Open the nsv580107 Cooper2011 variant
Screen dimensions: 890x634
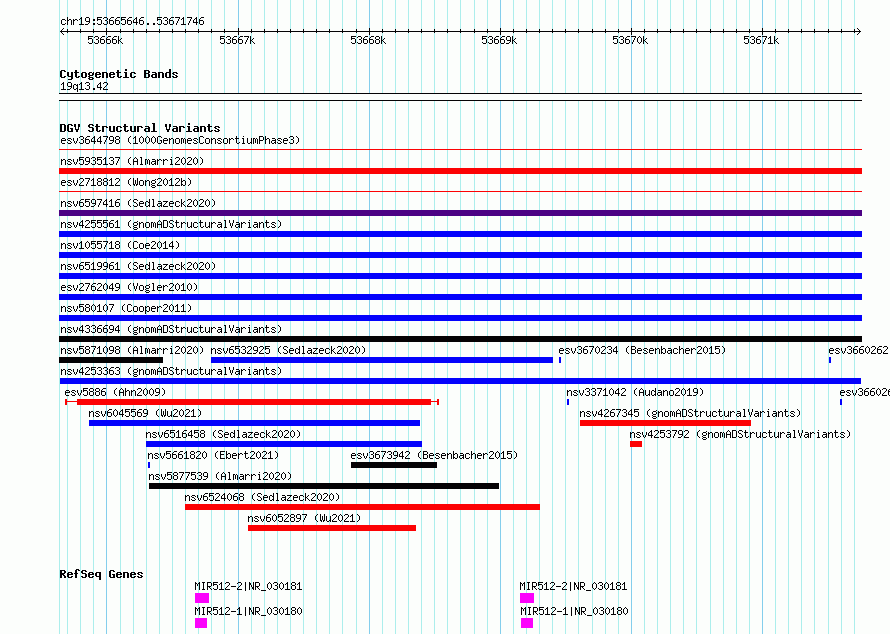pyautogui.click(x=126, y=308)
